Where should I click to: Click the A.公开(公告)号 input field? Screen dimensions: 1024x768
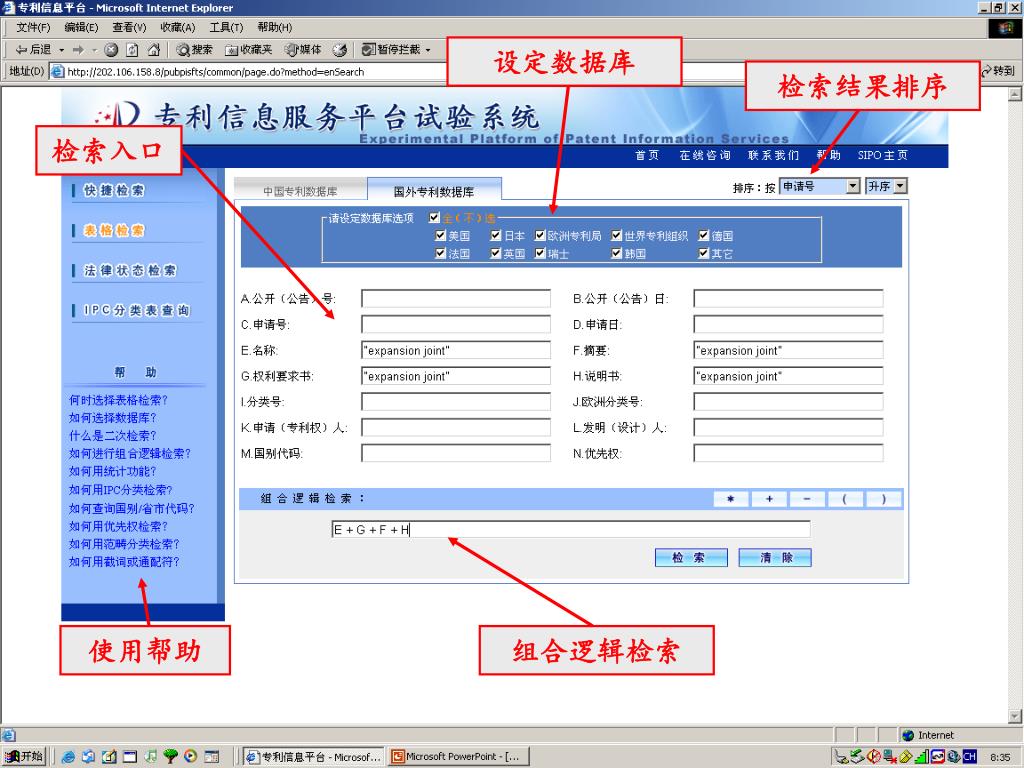coord(456,298)
